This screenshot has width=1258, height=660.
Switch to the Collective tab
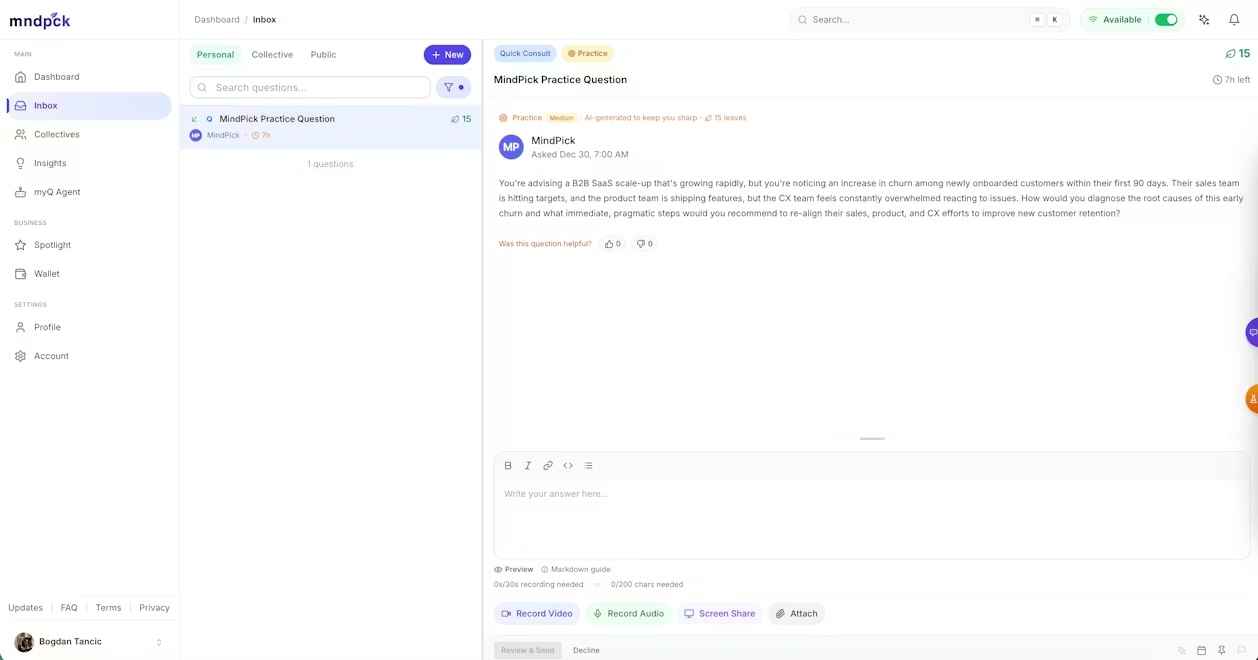272,54
